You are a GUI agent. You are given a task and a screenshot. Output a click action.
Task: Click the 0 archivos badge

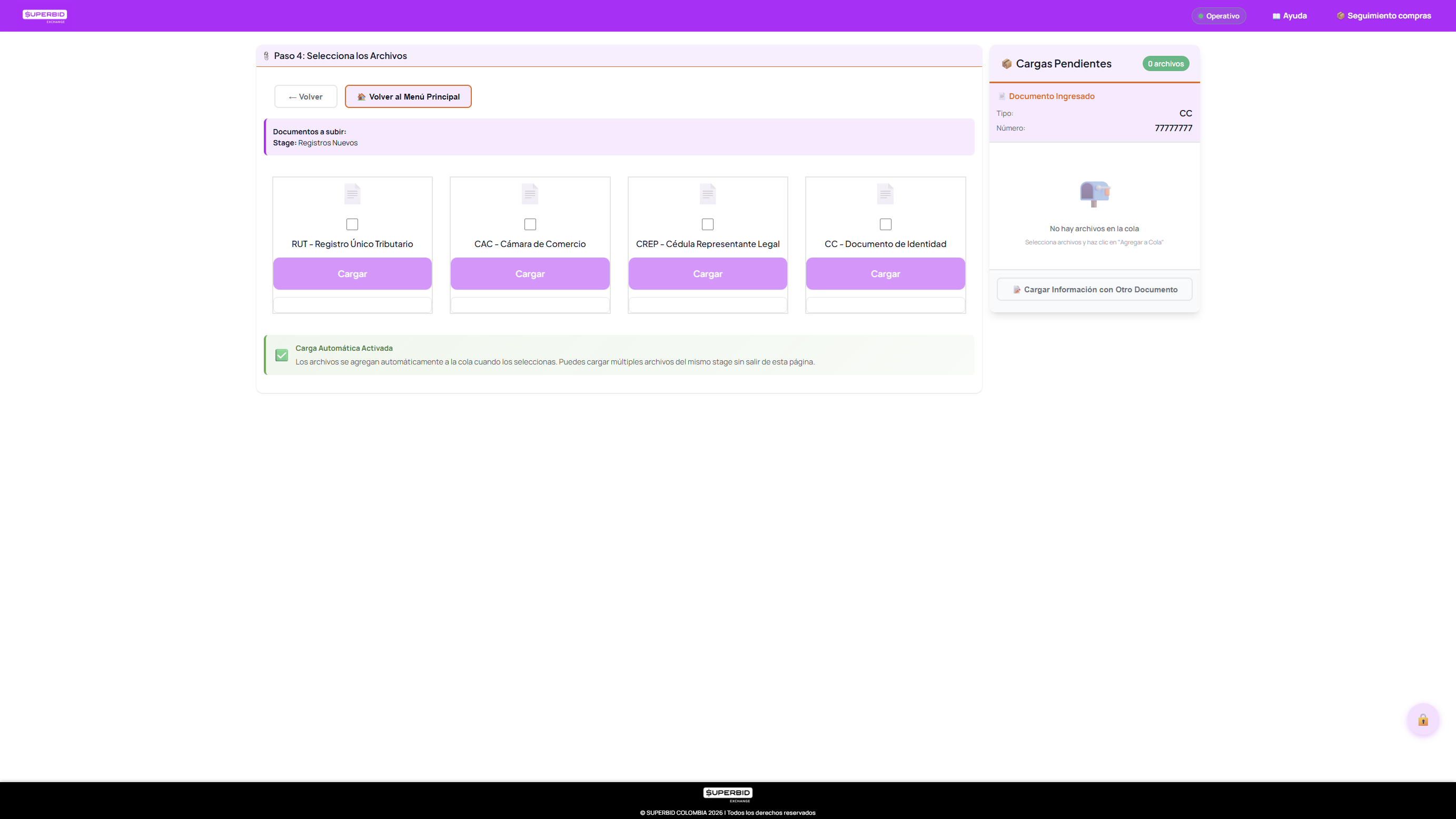click(x=1166, y=63)
